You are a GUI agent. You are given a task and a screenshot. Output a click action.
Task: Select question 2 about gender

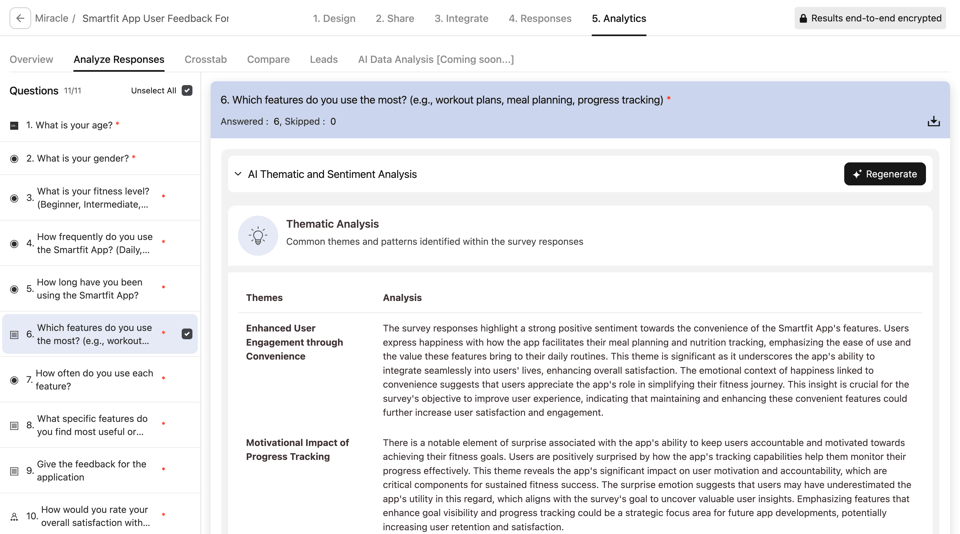[x=80, y=158]
